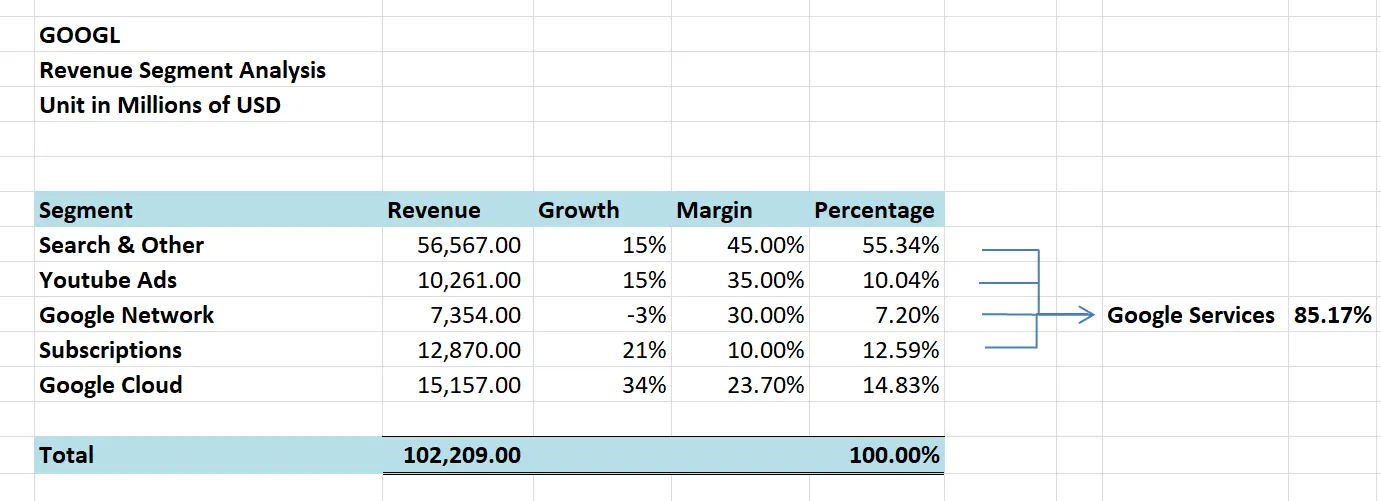The height and width of the screenshot is (501, 1381).
Task: Click the 45.00% margin cell
Action: coord(740,245)
